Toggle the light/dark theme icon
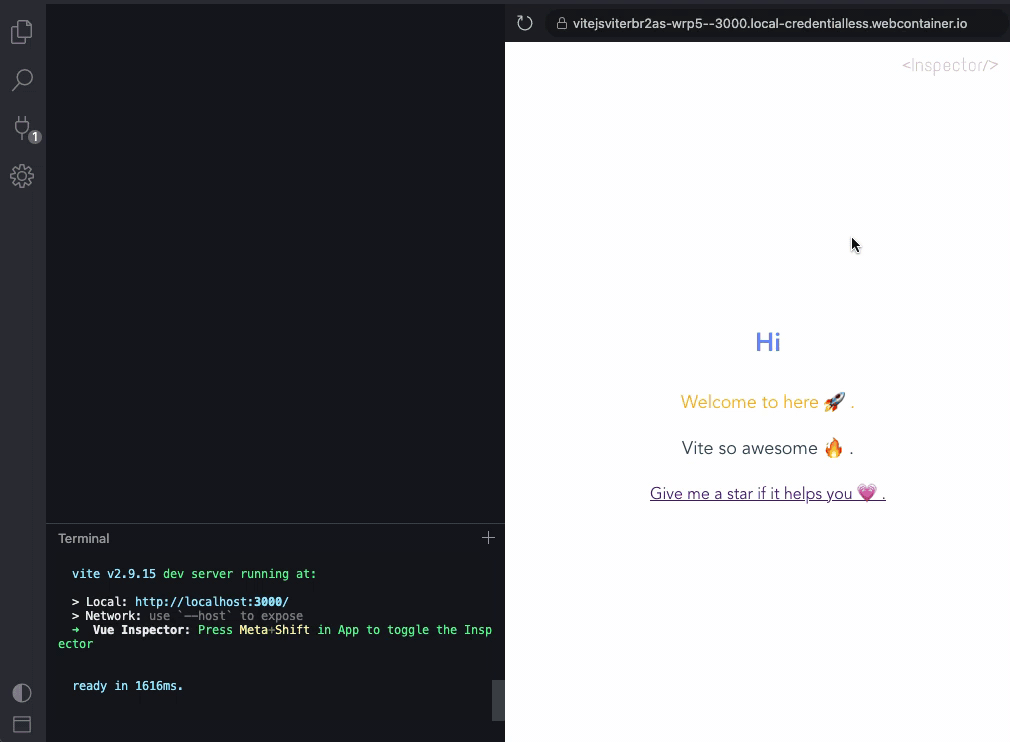Image resolution: width=1010 pixels, height=742 pixels. (x=22, y=693)
